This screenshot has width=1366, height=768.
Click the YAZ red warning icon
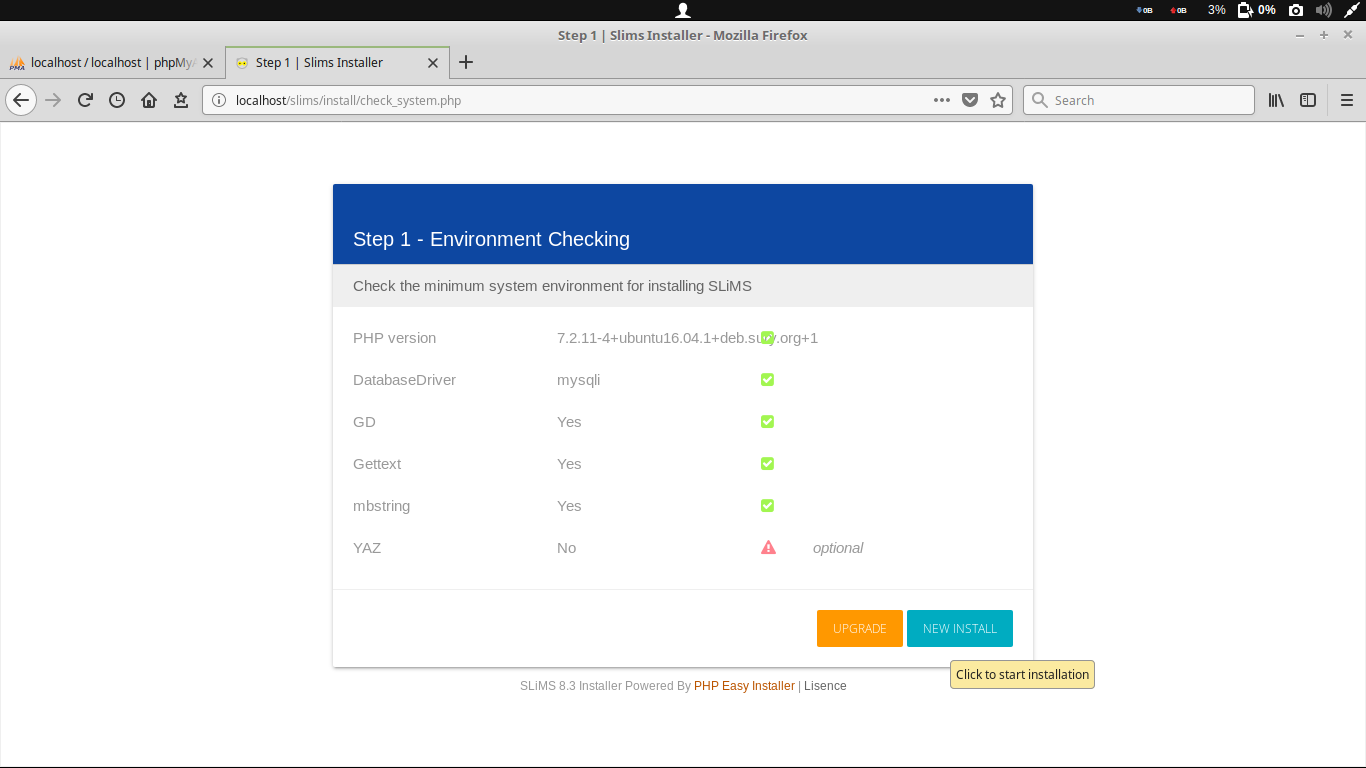pos(768,547)
